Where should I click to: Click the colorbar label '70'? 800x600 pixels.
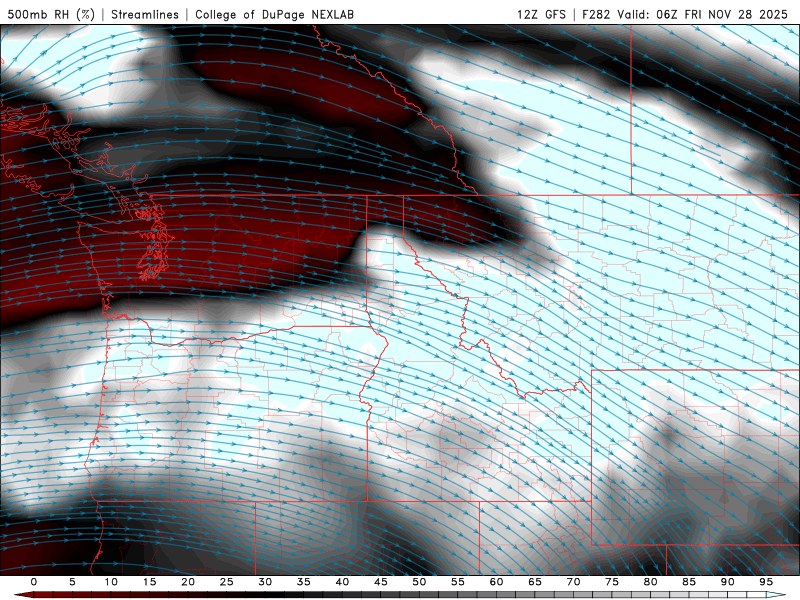coord(573,582)
